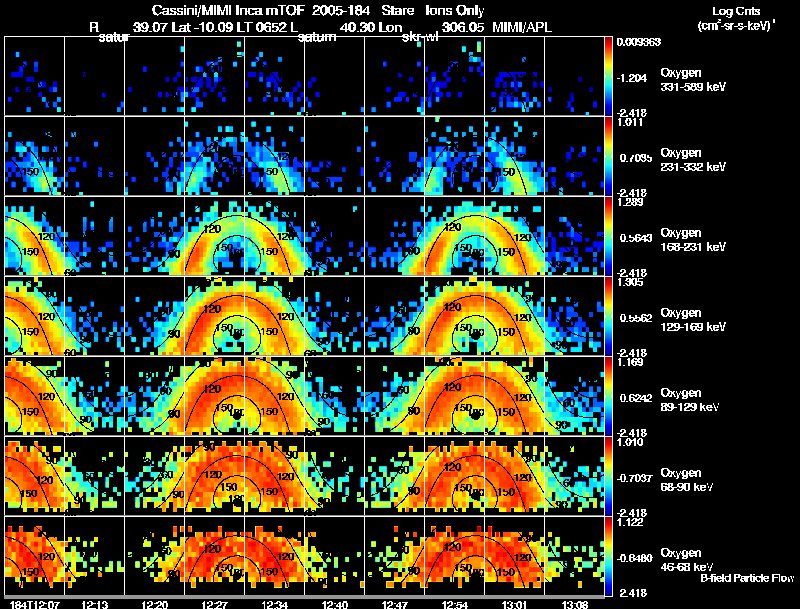
Task: Click the 'Stare' word in the title
Action: (x=397, y=10)
